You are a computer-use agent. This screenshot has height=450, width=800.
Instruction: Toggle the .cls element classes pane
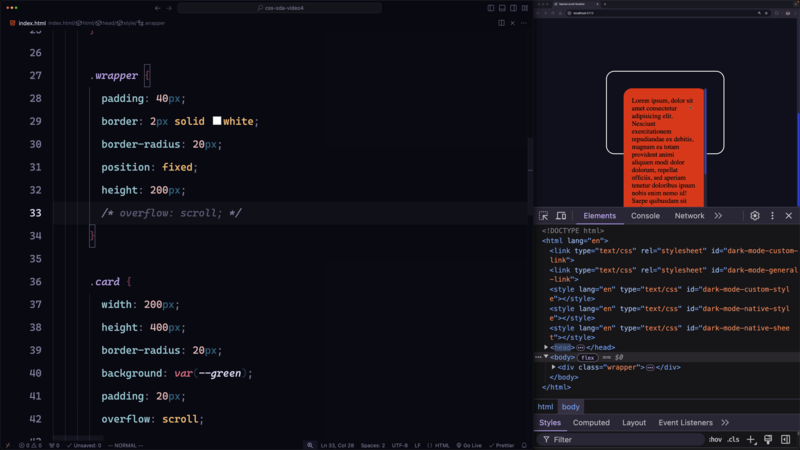[733, 439]
